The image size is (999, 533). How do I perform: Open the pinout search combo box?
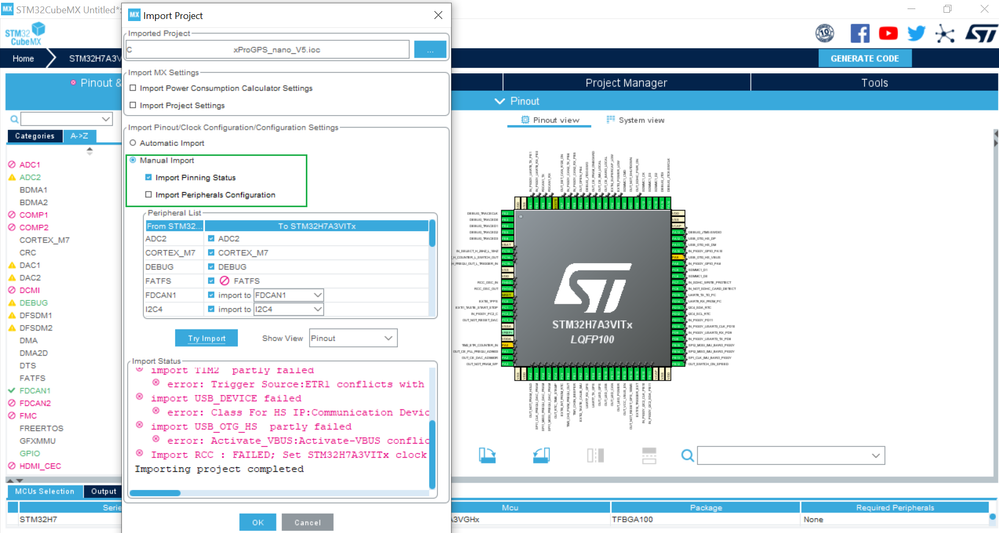(791, 456)
